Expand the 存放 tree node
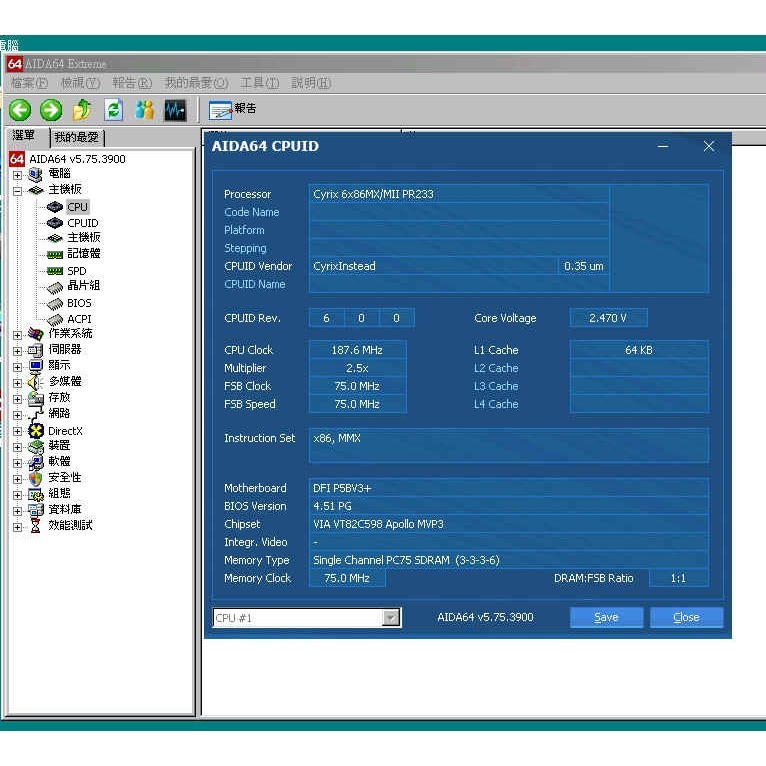766x766 pixels. coord(18,399)
